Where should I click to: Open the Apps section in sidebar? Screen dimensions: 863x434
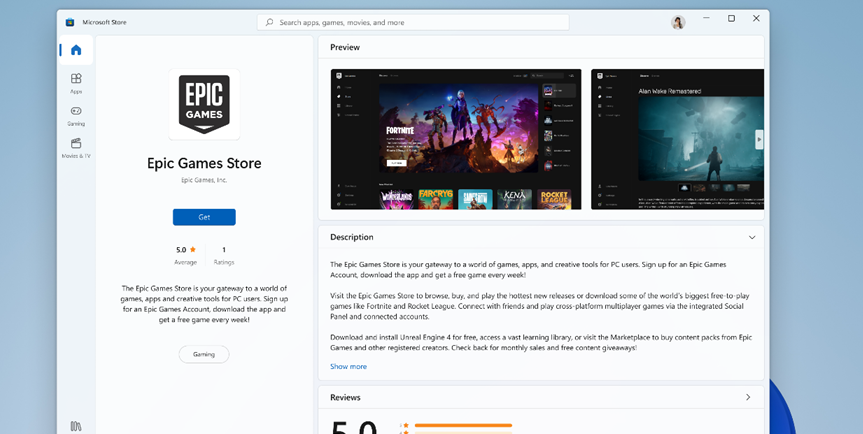(76, 83)
